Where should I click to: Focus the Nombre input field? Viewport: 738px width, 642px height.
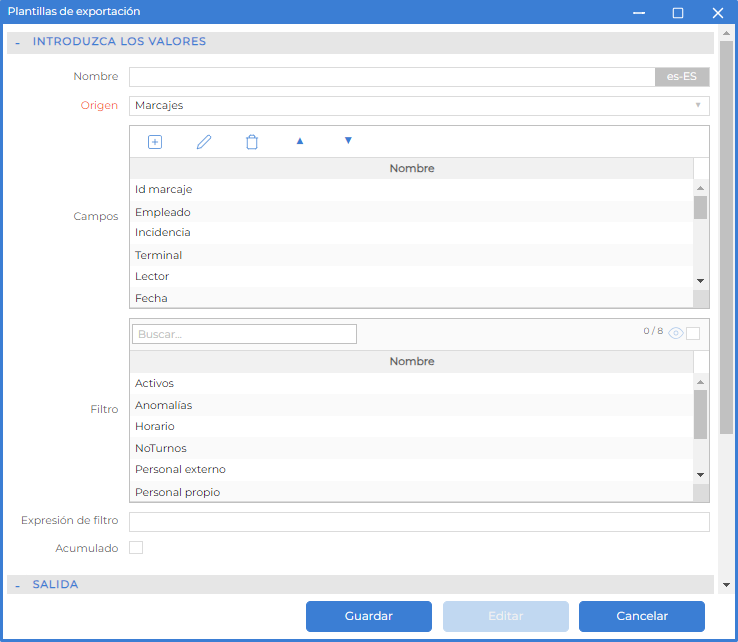(392, 77)
